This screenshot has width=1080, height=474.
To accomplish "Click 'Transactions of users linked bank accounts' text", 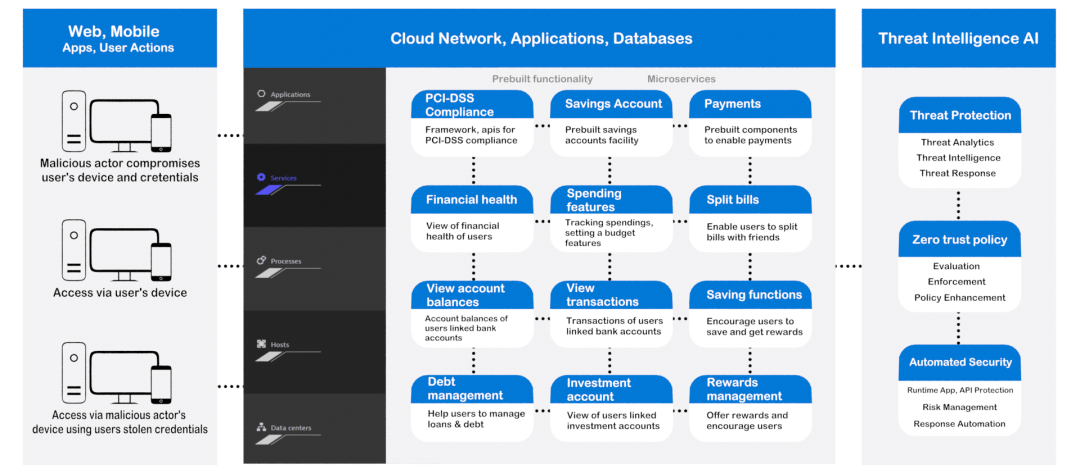I will (x=614, y=326).
